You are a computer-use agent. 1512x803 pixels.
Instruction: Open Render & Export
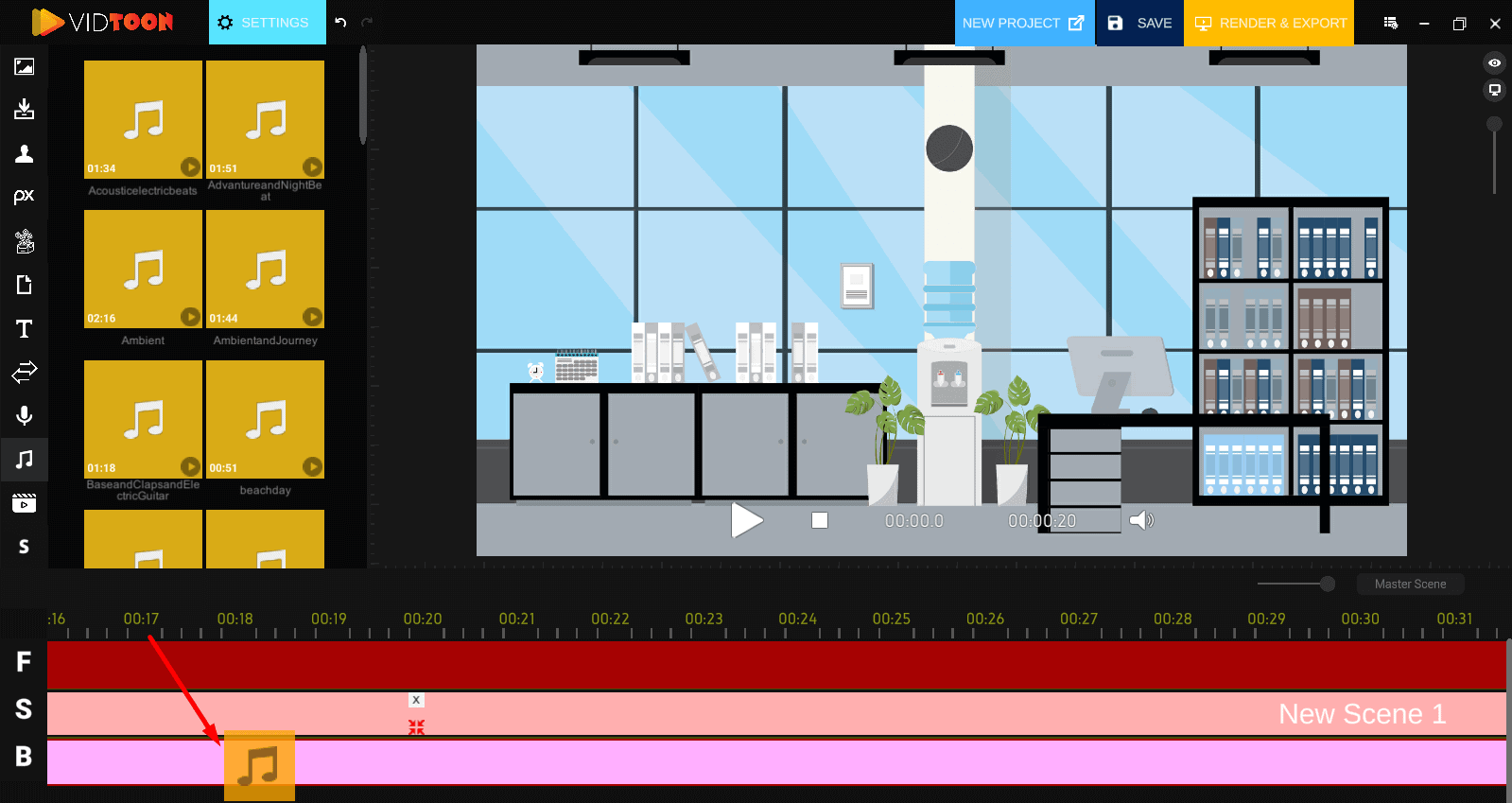point(1269,23)
